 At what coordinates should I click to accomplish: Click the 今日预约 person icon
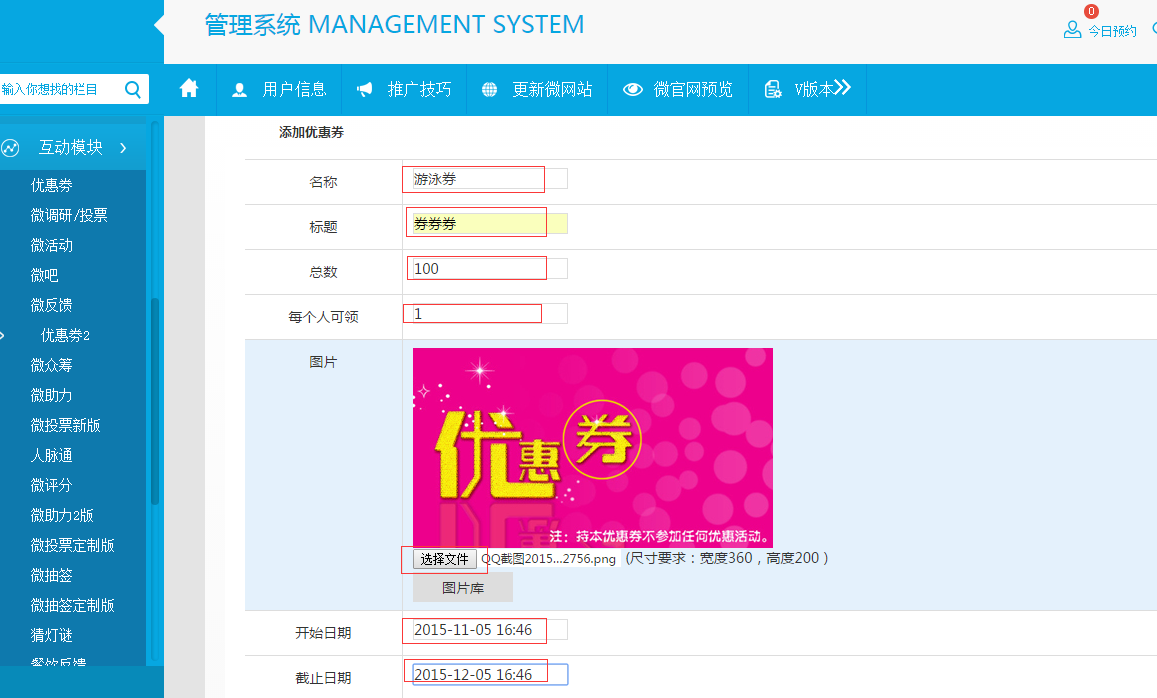1072,30
